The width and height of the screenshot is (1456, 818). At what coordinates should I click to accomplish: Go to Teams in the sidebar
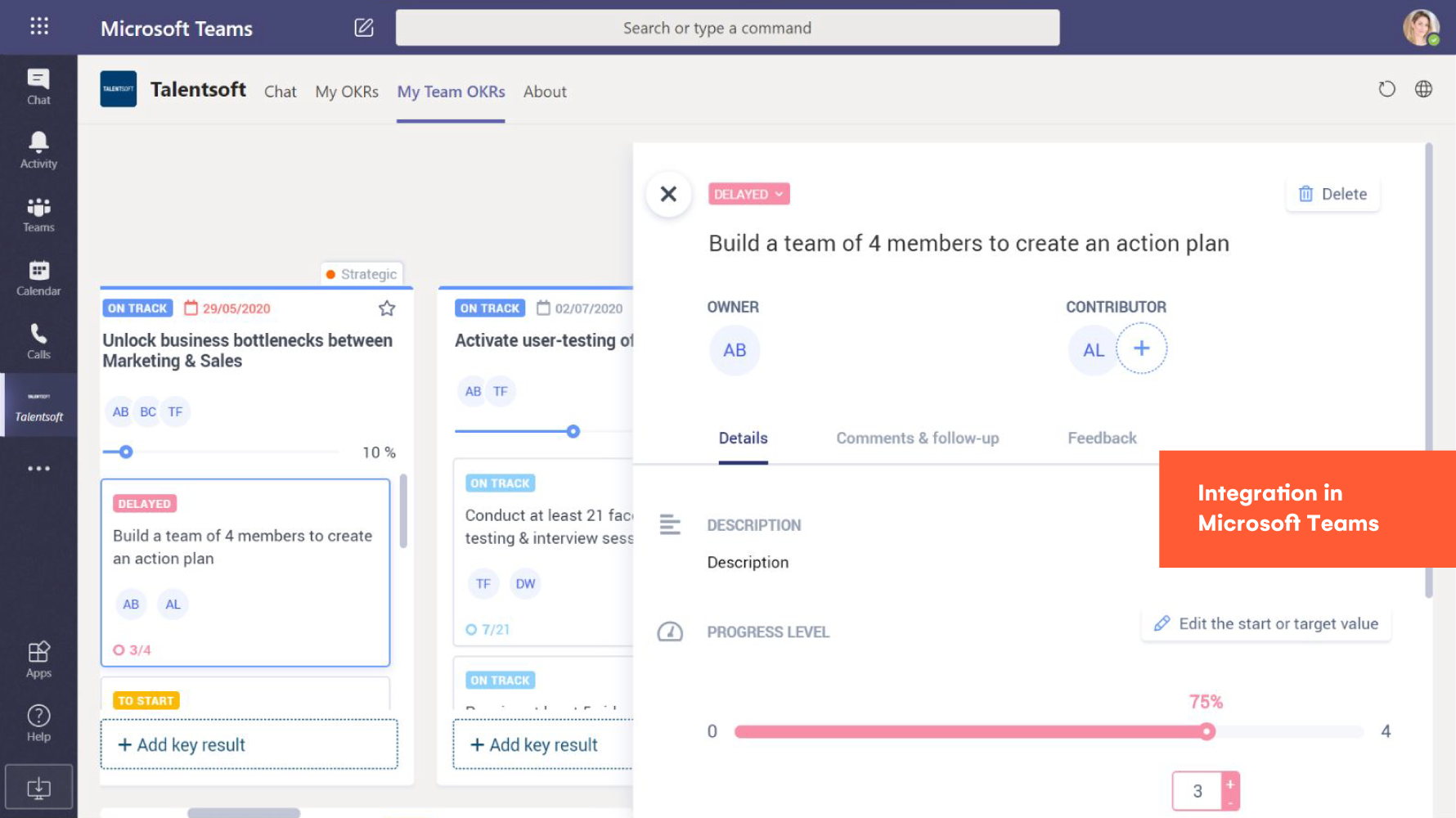(x=38, y=214)
